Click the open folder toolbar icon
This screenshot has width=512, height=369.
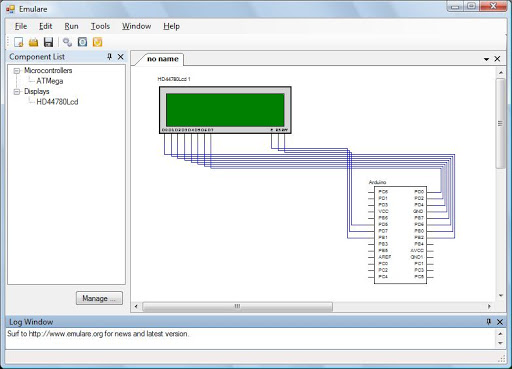click(33, 42)
